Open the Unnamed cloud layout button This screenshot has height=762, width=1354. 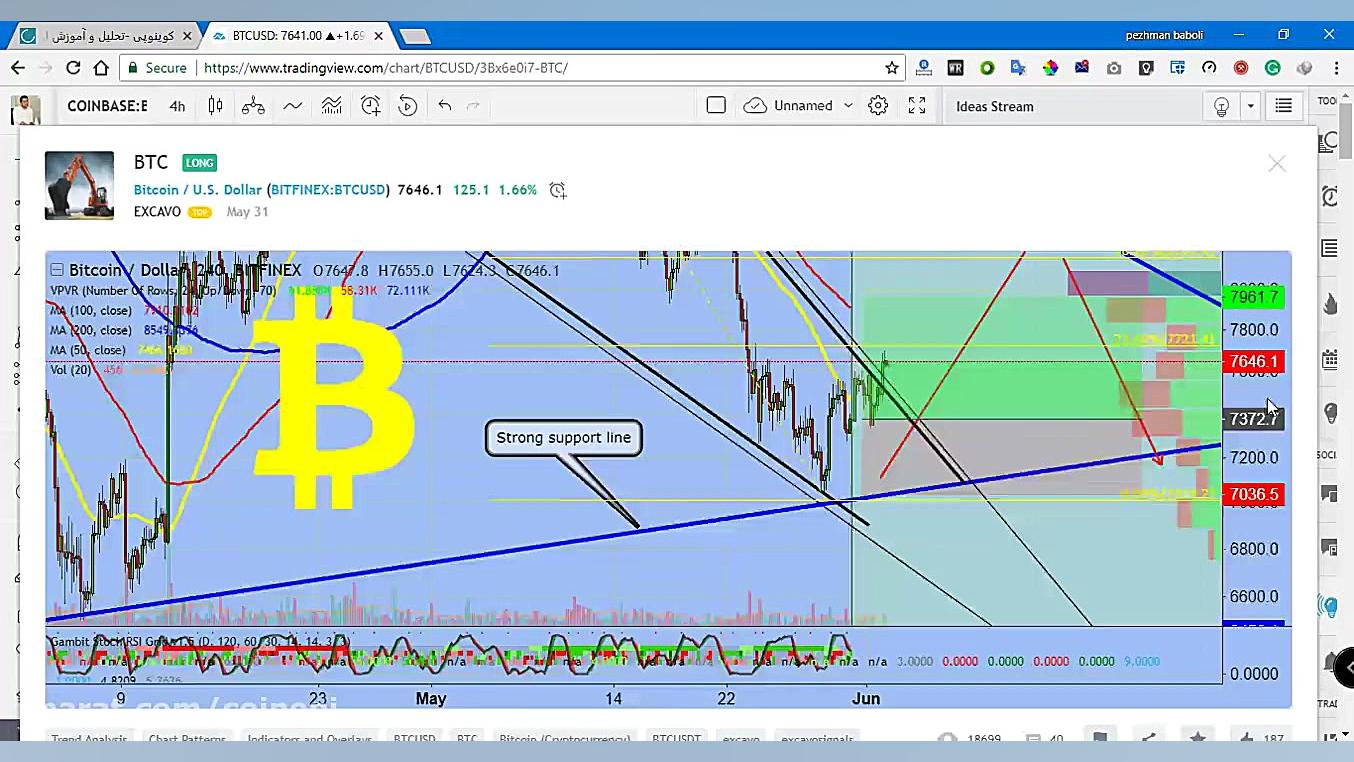point(788,105)
